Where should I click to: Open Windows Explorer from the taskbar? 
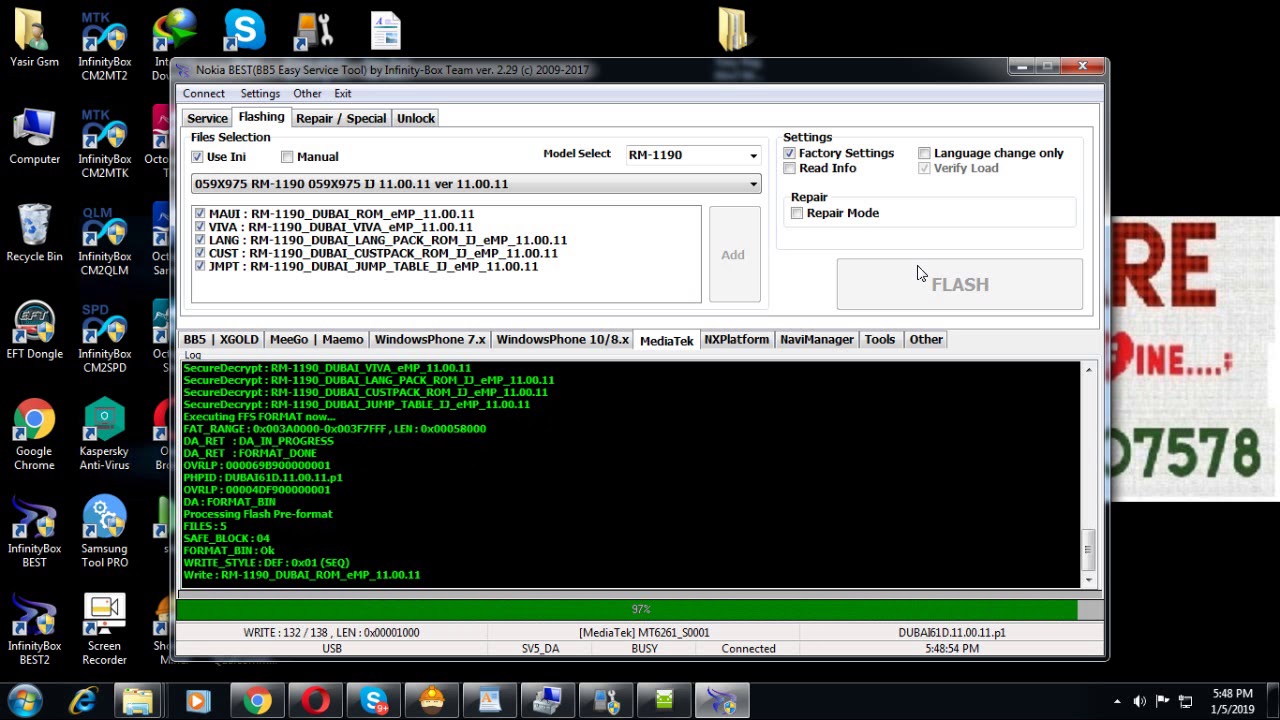(x=138, y=701)
